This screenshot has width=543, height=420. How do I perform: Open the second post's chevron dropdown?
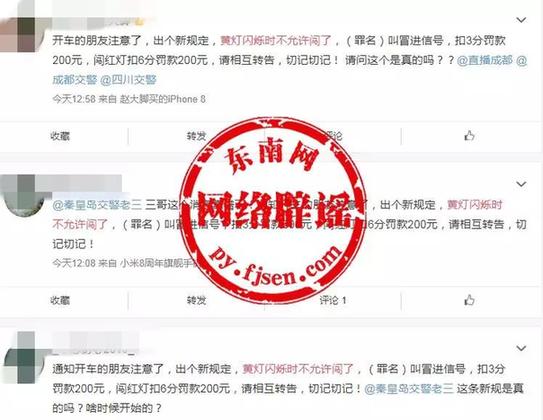(521, 184)
